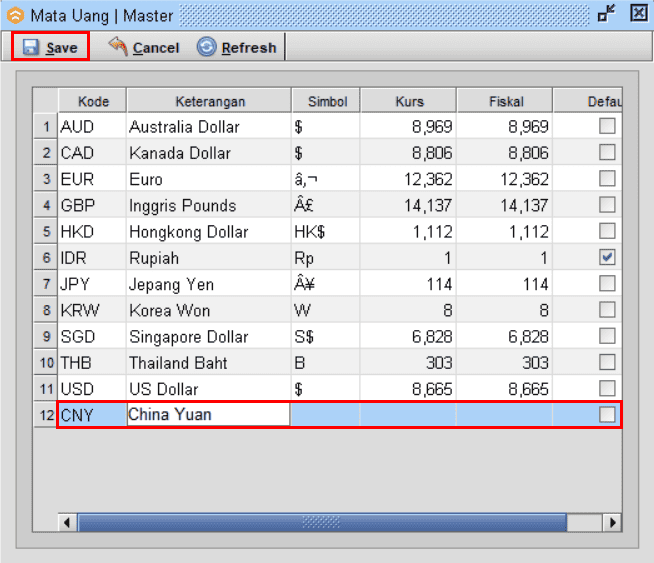Screen dimensions: 654x563
Task: Toggle Default checkbox for HKD row
Action: [x=607, y=231]
